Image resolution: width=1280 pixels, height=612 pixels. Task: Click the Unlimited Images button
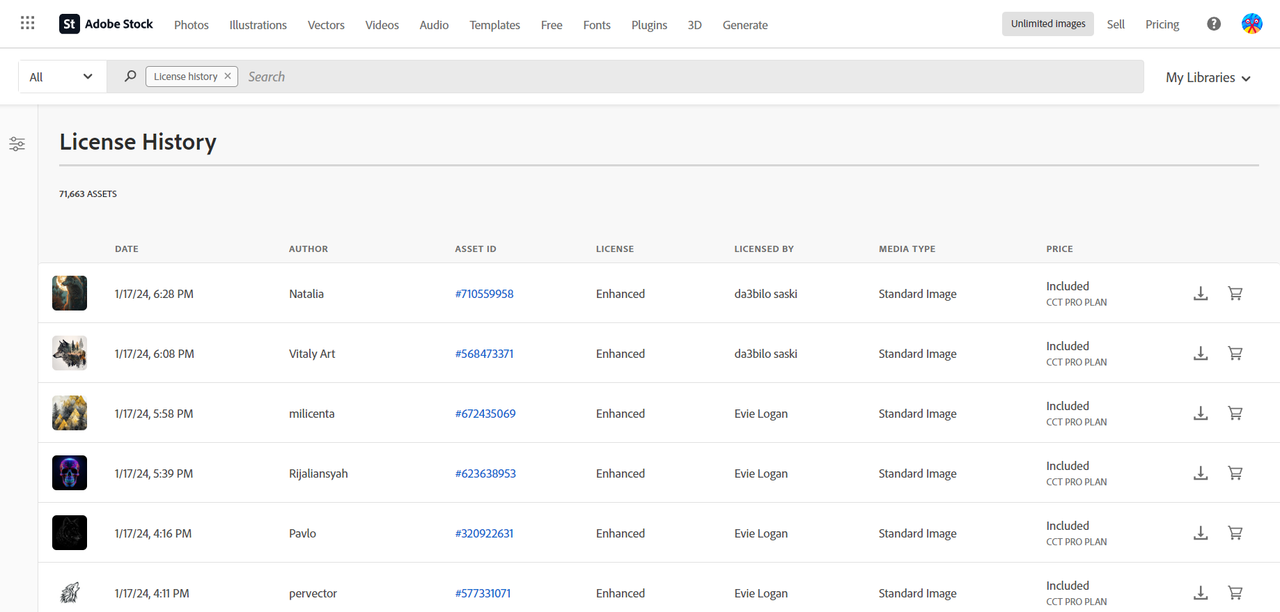1048,24
